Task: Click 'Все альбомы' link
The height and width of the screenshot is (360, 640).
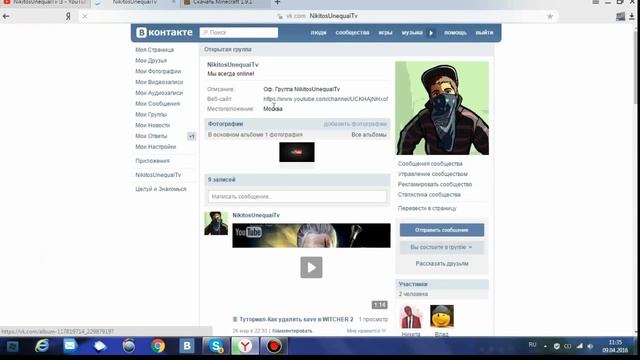Action: [x=369, y=135]
